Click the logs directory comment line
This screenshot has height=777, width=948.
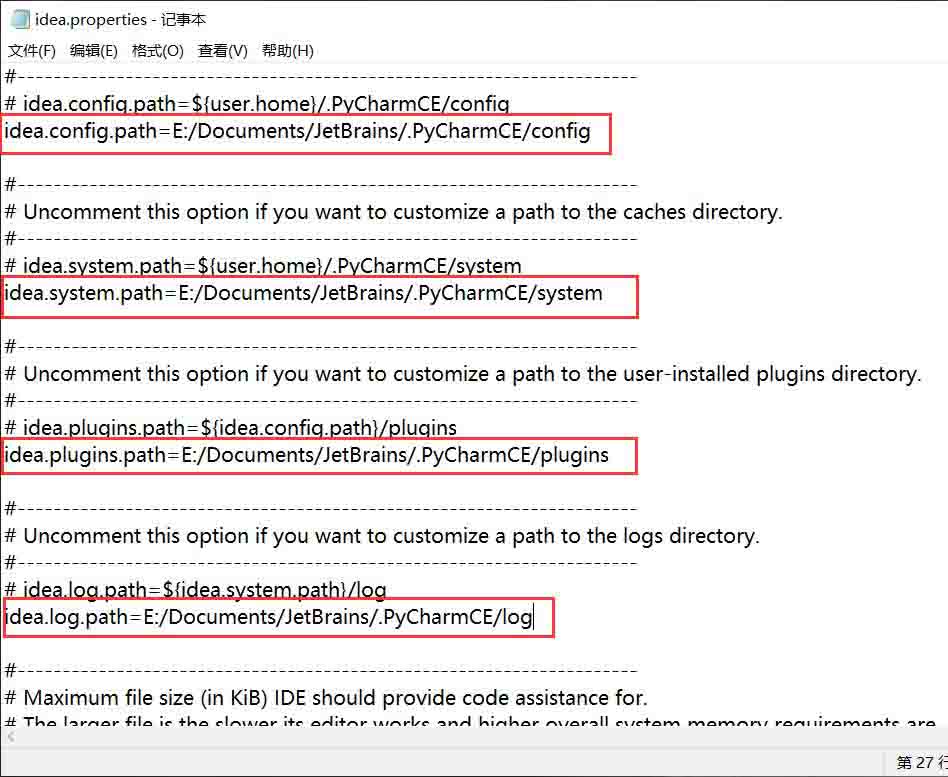click(381, 536)
